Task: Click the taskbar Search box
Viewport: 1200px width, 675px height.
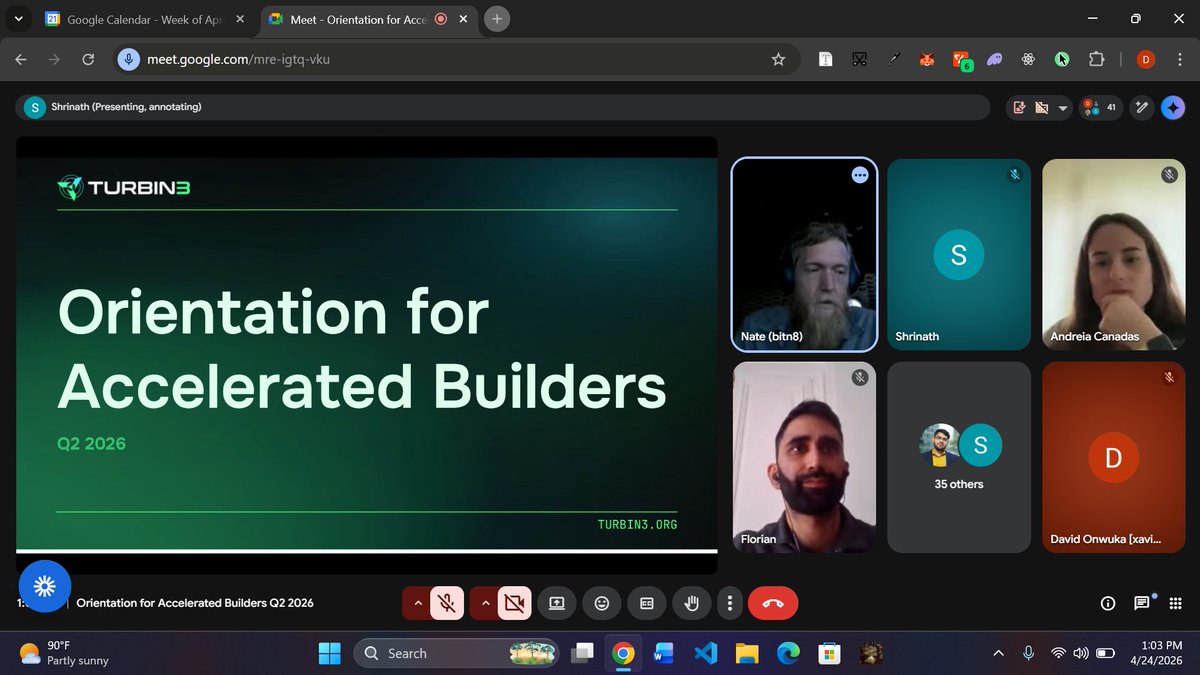Action: (456, 653)
